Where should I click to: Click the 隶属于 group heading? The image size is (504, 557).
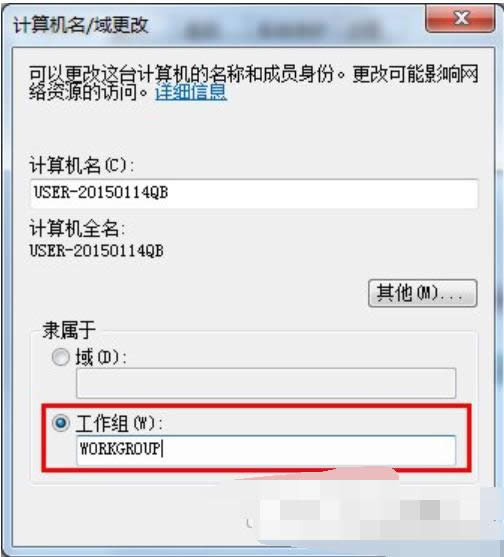coord(69,330)
